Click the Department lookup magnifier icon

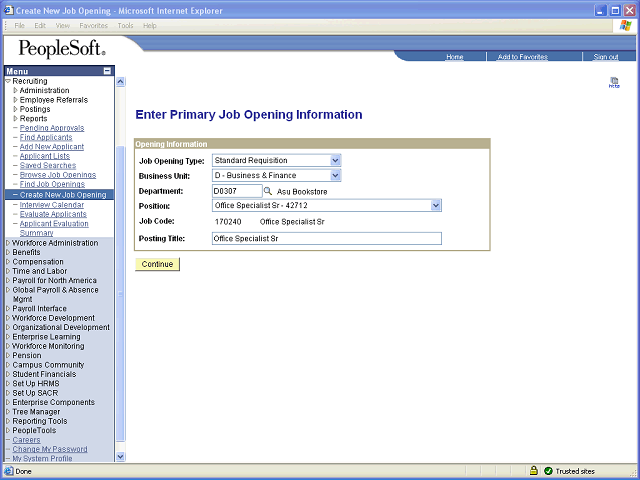(268, 191)
